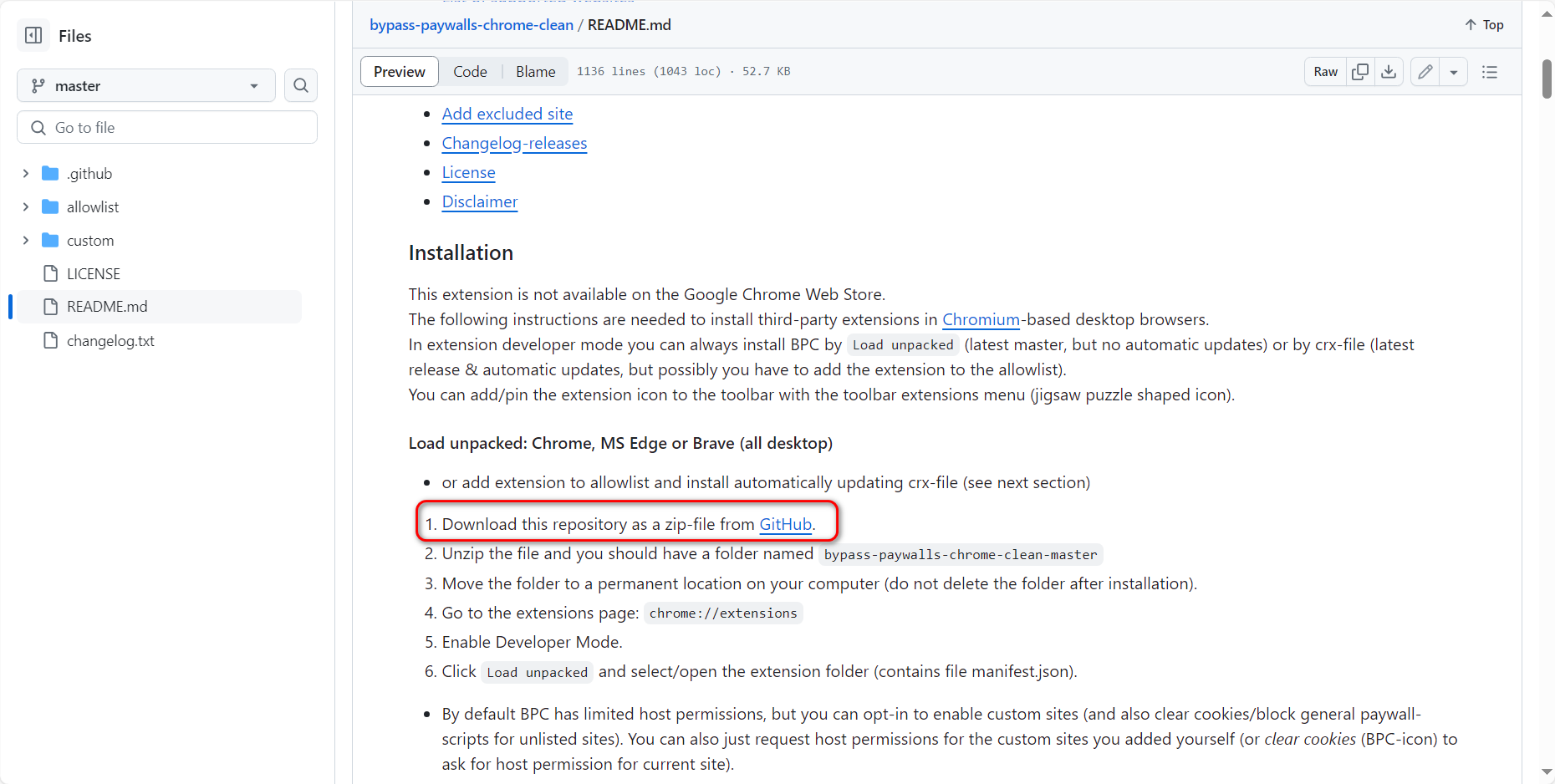Expand the allowlist folder chevron
Screen dimensions: 1555x784
click(26, 206)
